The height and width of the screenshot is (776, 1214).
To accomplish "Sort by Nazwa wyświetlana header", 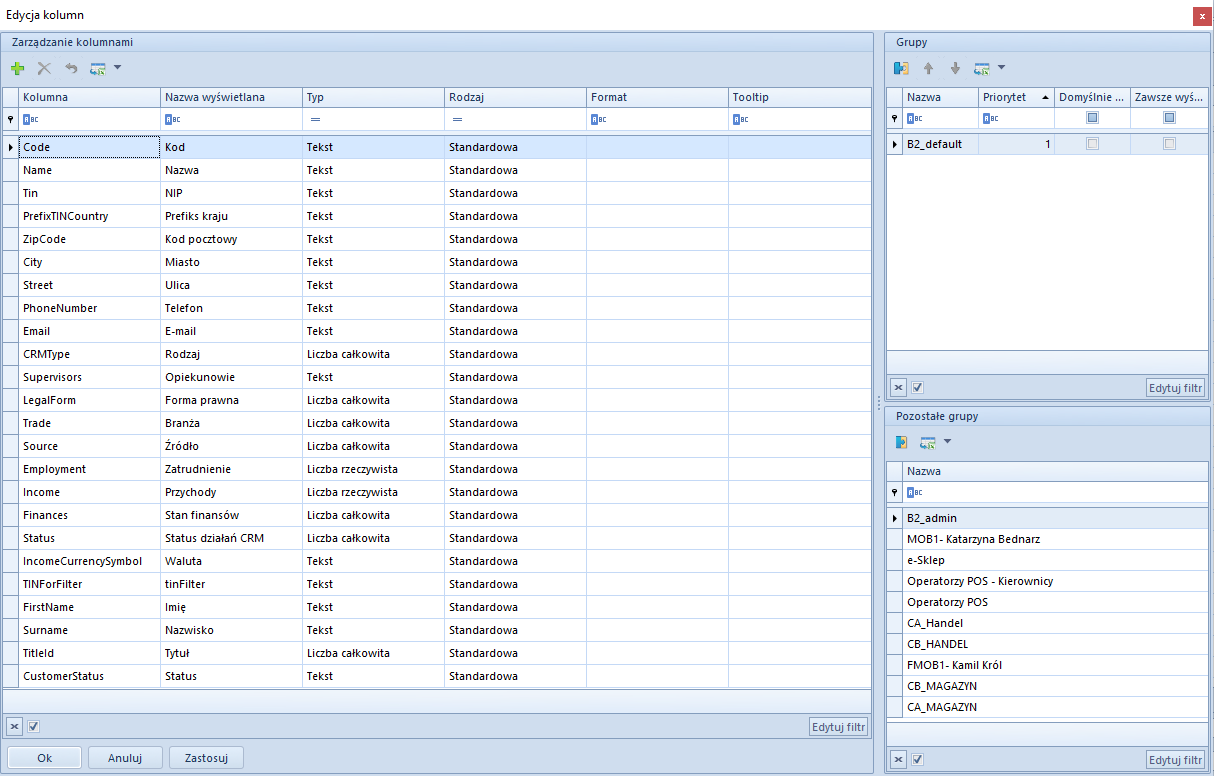I will 231,97.
